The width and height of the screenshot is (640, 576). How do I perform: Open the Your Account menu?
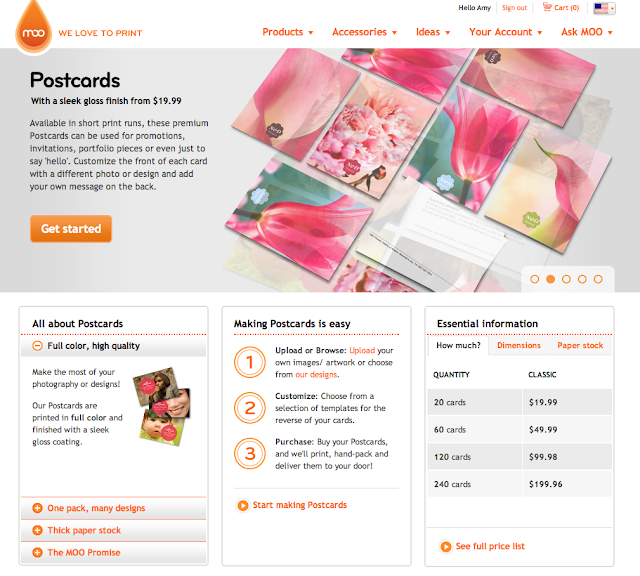(x=505, y=32)
